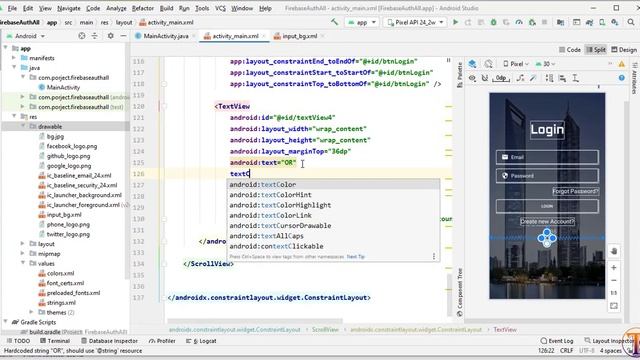The image size is (640, 360).
Task: Collapse all in Project panel
Action: 95,36
